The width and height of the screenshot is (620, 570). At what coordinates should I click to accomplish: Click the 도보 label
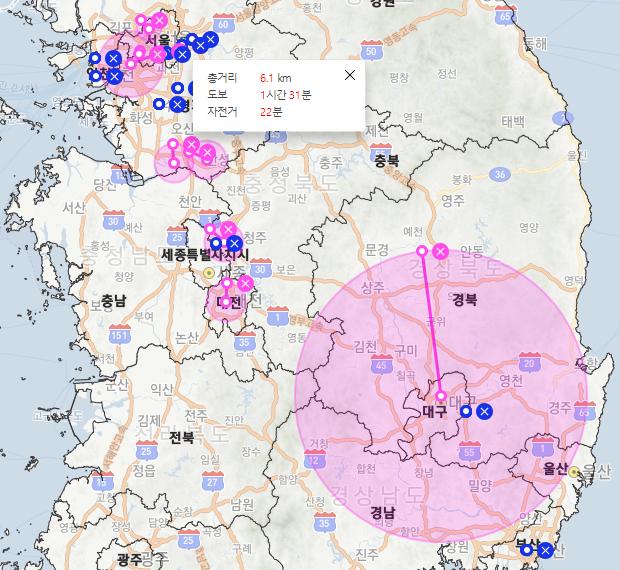pos(217,95)
